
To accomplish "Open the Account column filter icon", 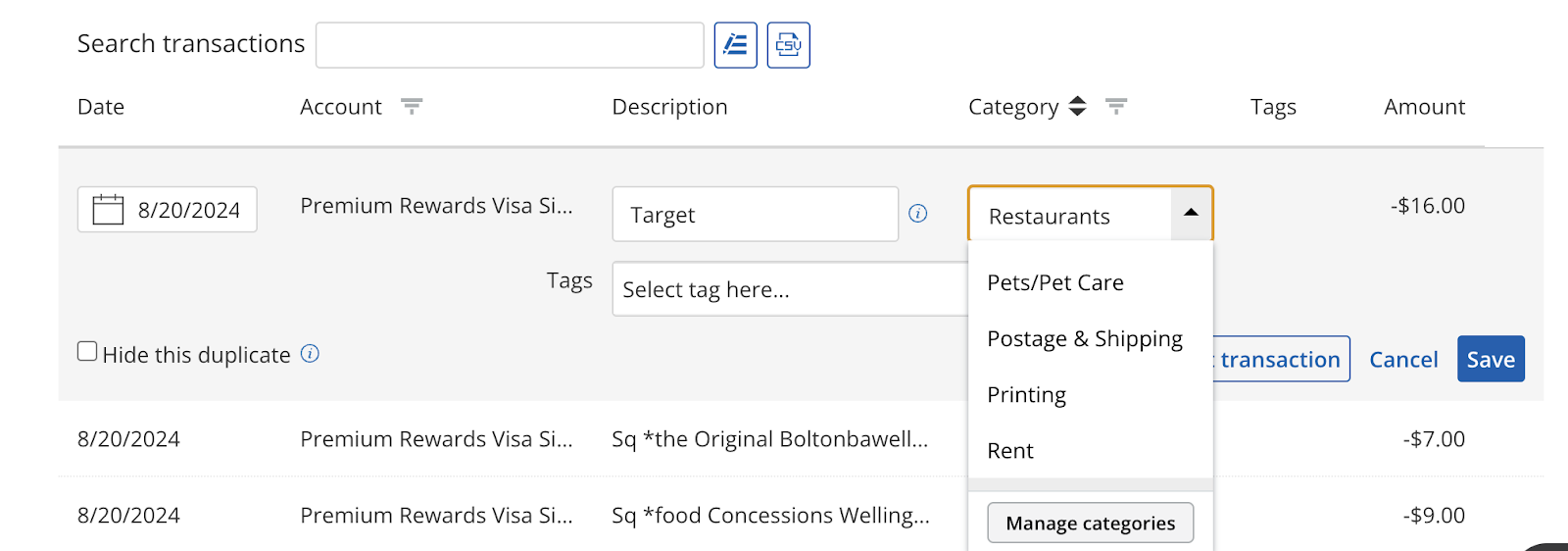I will tap(412, 106).
